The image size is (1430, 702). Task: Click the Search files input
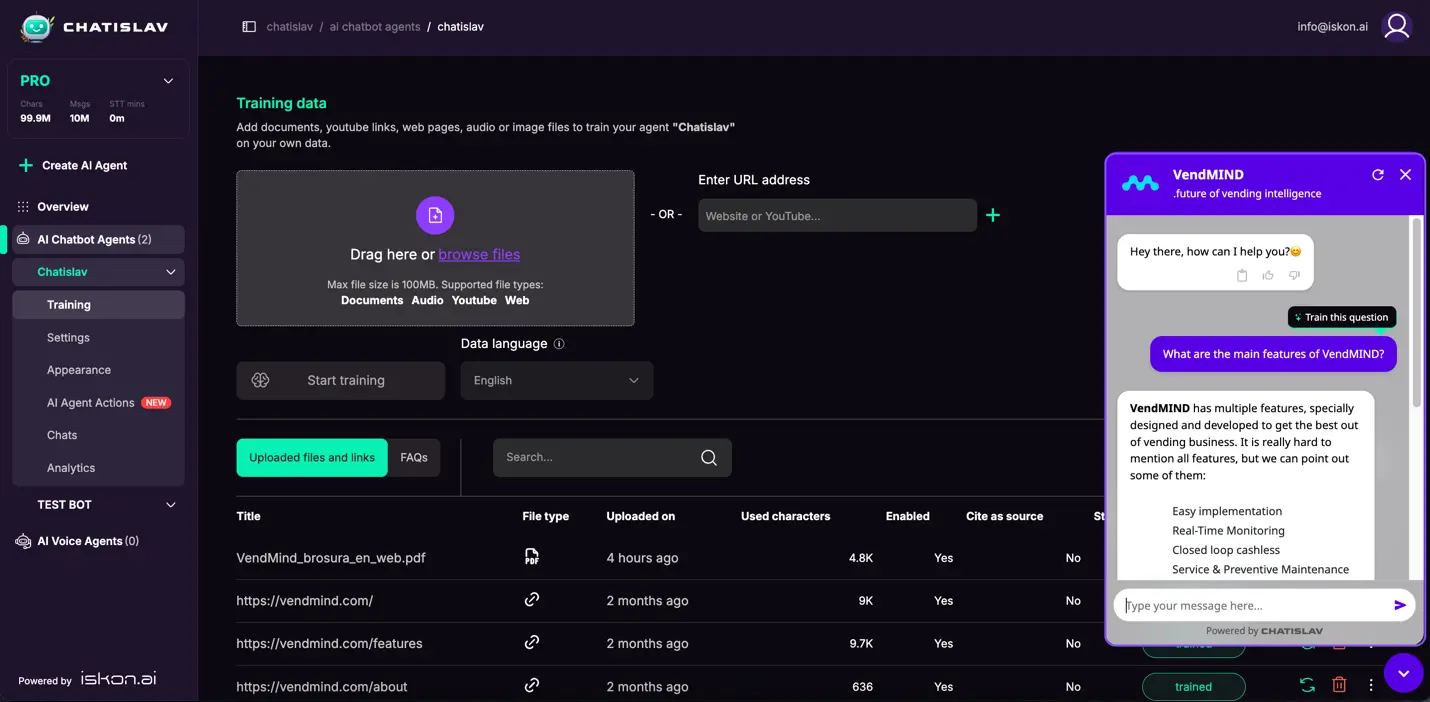(612, 457)
